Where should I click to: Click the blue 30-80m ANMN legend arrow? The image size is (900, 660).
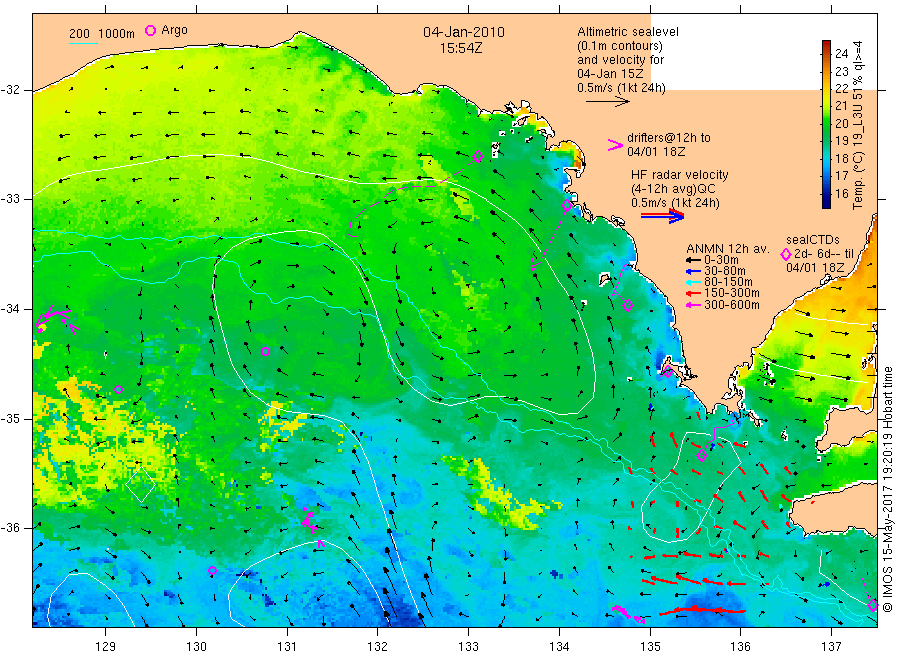693,271
